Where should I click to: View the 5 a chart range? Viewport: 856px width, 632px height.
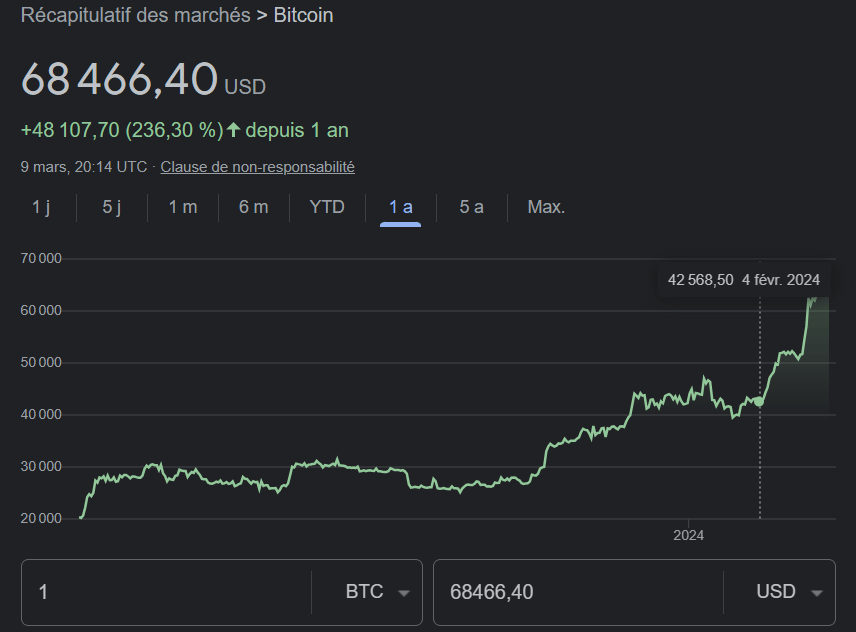point(471,207)
